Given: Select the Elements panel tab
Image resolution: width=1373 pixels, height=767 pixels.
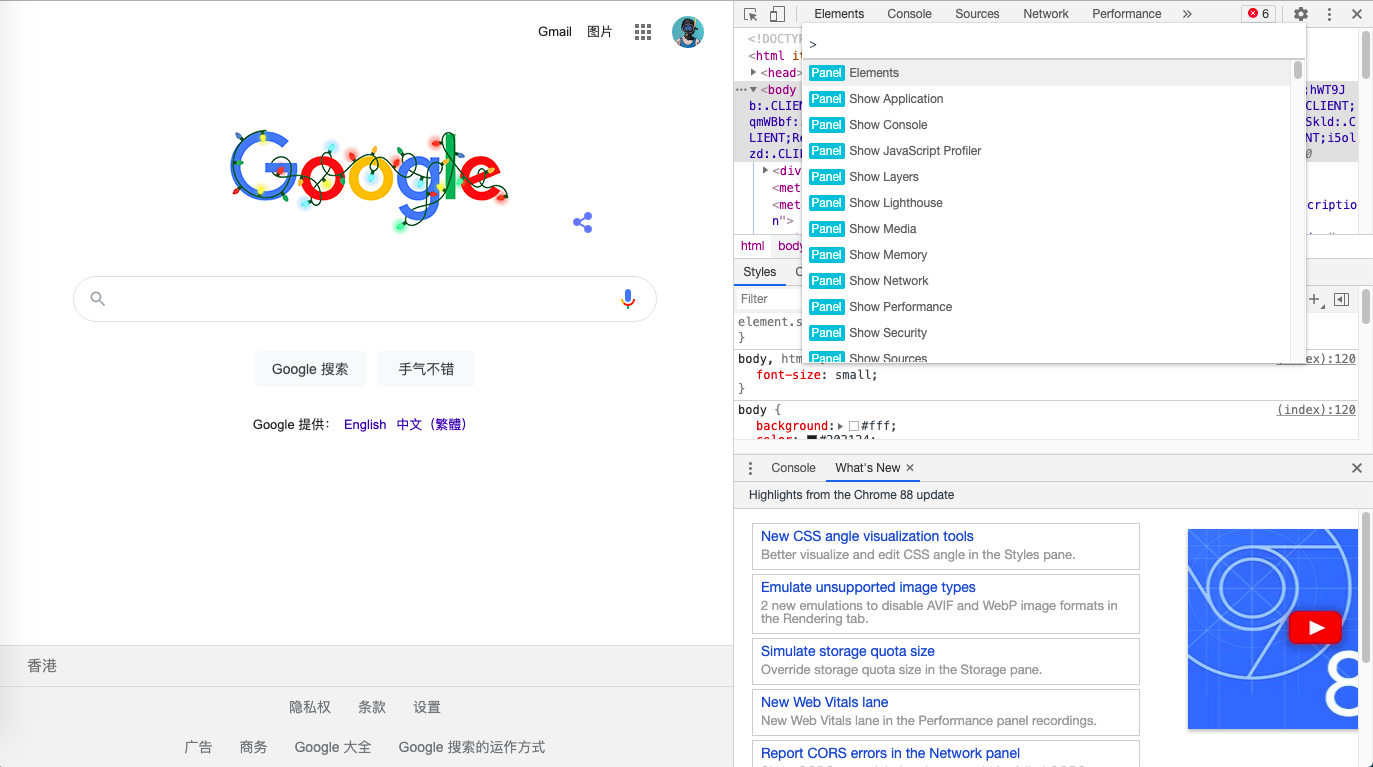Looking at the screenshot, I should [x=839, y=14].
